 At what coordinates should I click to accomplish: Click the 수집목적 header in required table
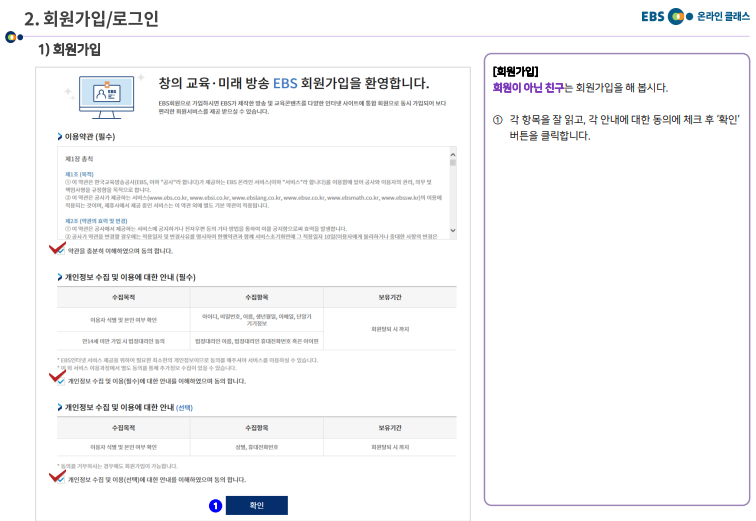pyautogui.click(x=123, y=297)
